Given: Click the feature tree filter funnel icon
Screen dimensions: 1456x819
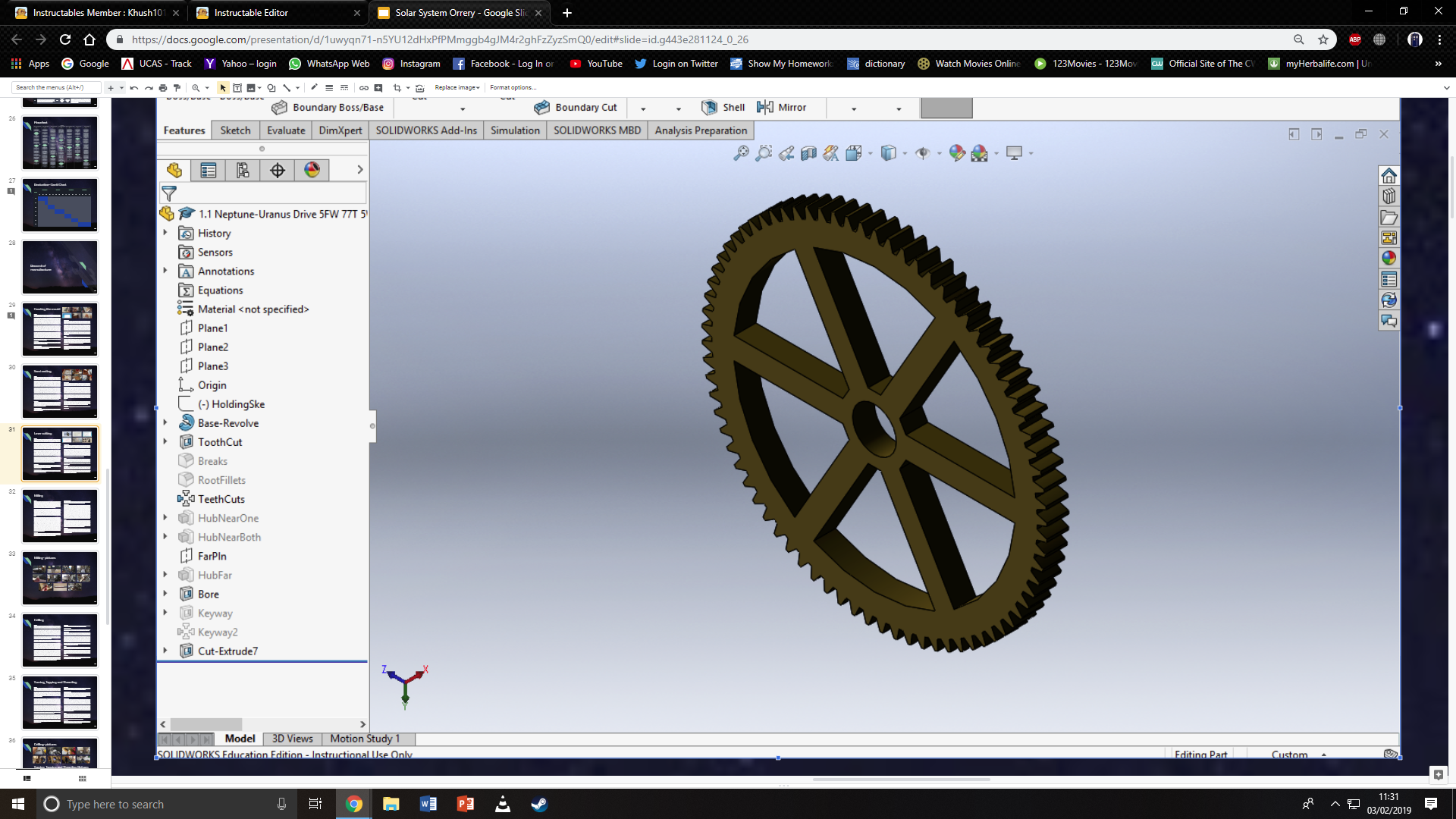Looking at the screenshot, I should coord(169,193).
